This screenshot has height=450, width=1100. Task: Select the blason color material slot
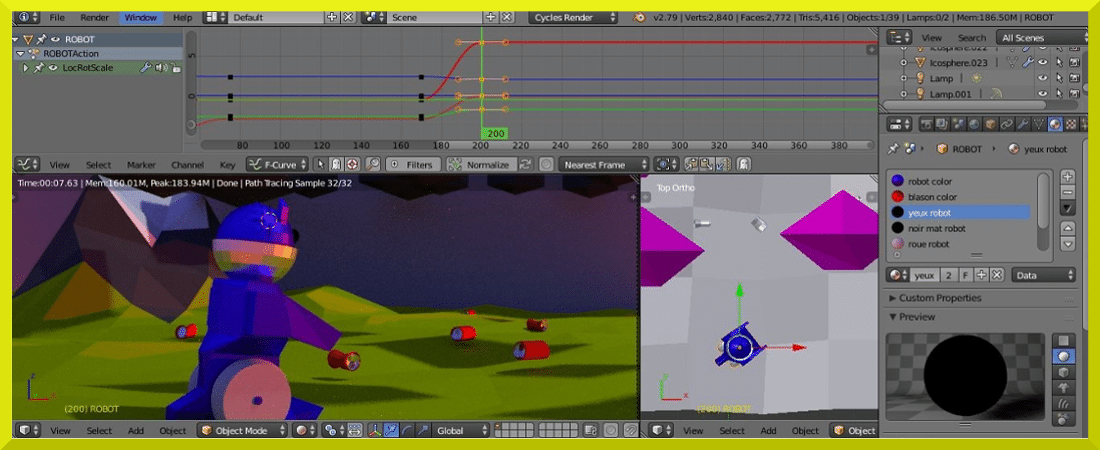click(960, 197)
